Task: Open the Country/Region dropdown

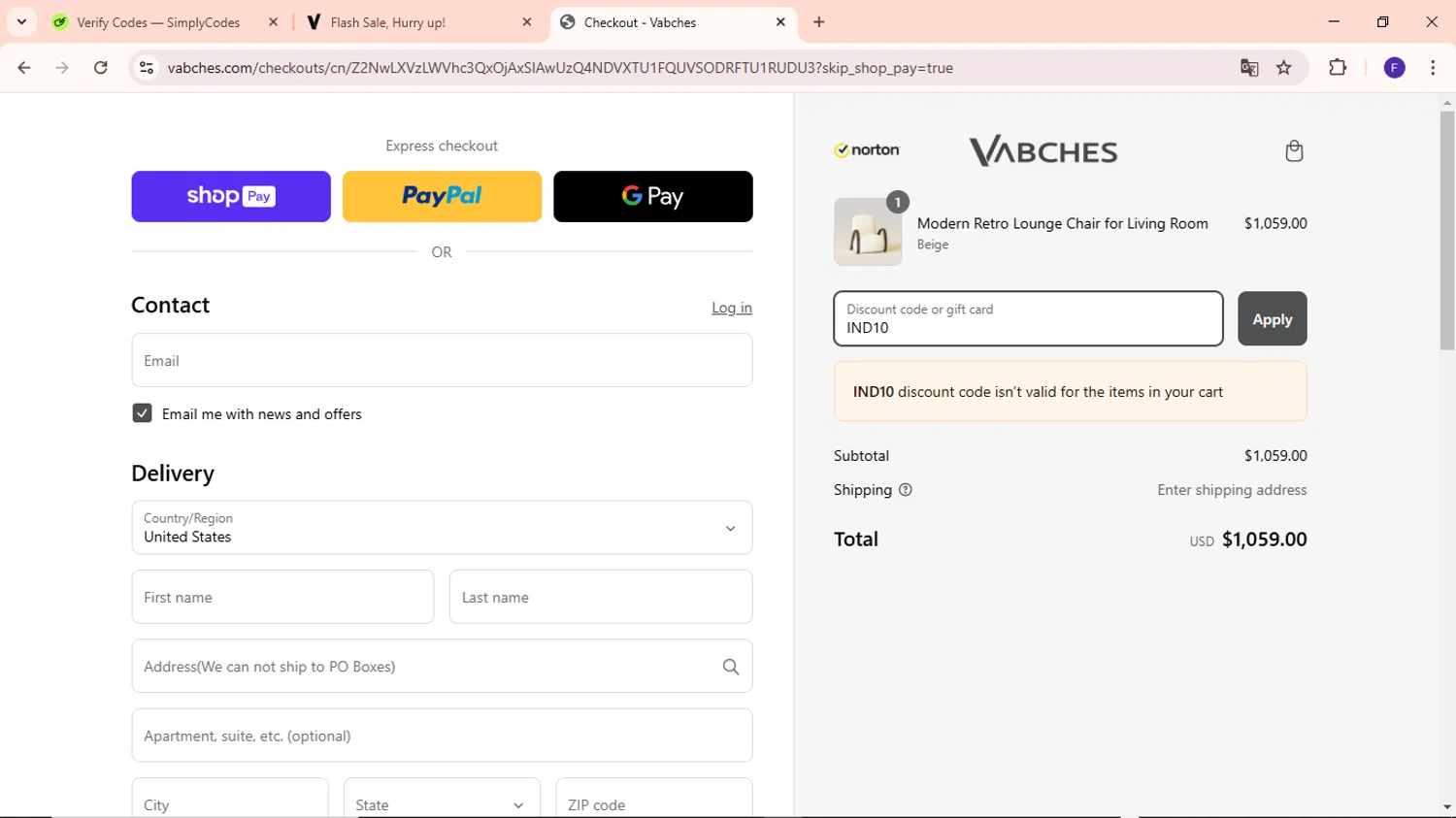Action: click(x=442, y=528)
